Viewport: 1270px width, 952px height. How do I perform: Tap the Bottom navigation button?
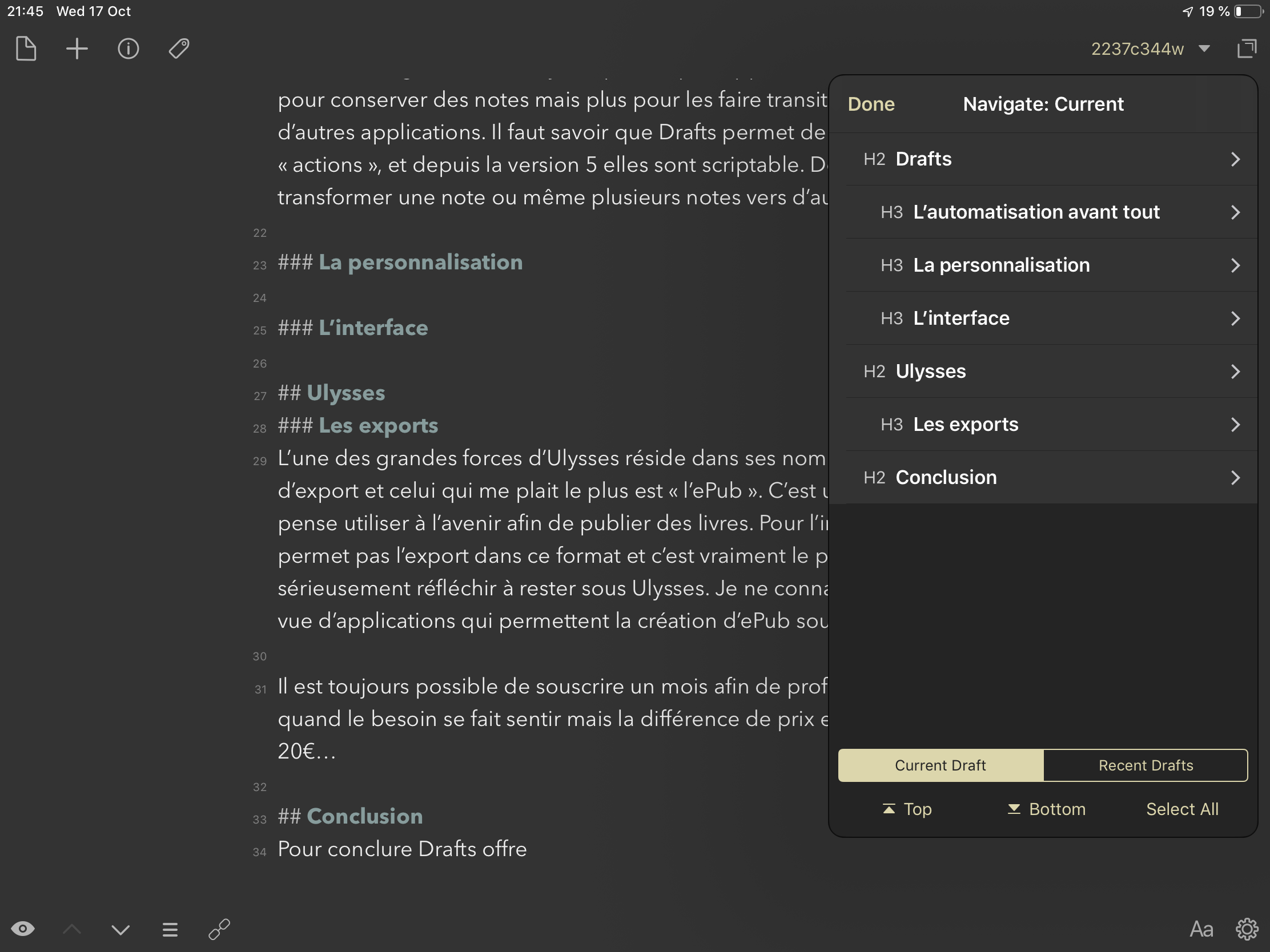pyautogui.click(x=1047, y=809)
